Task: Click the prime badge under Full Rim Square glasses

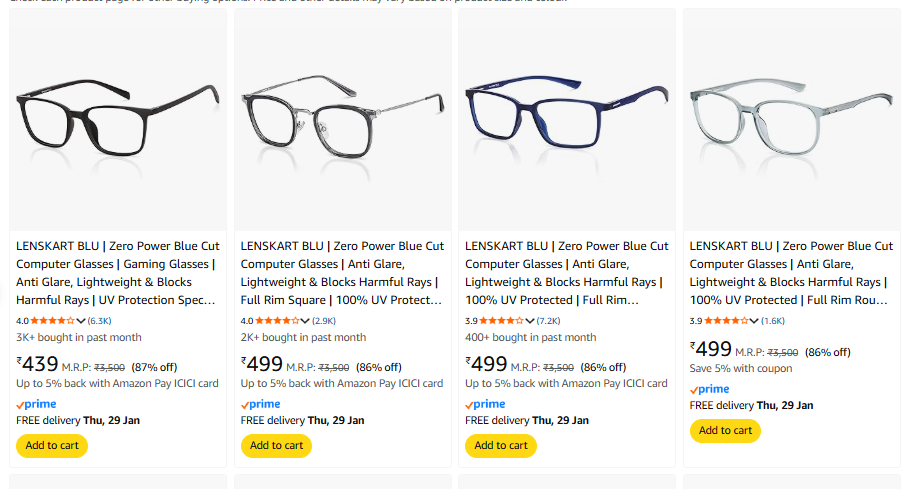Action: point(261,405)
